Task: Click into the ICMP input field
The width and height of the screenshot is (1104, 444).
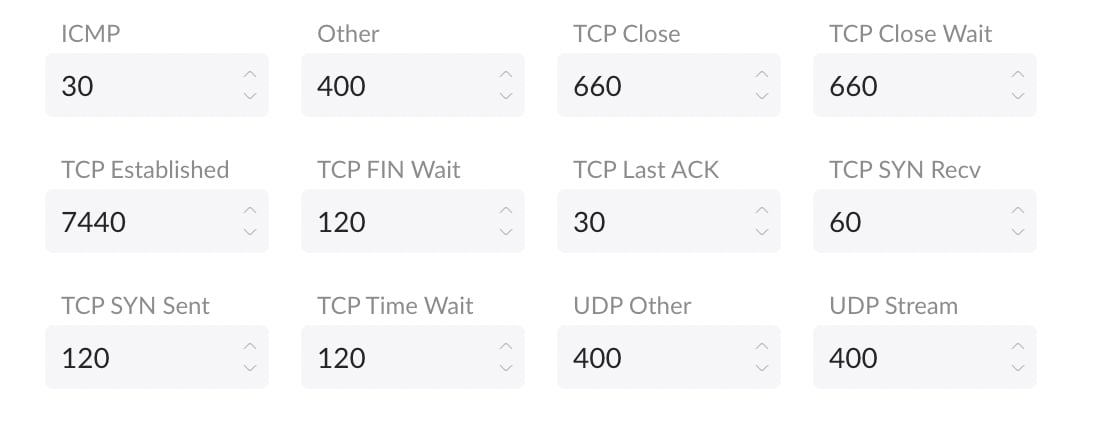Action: tap(140, 86)
